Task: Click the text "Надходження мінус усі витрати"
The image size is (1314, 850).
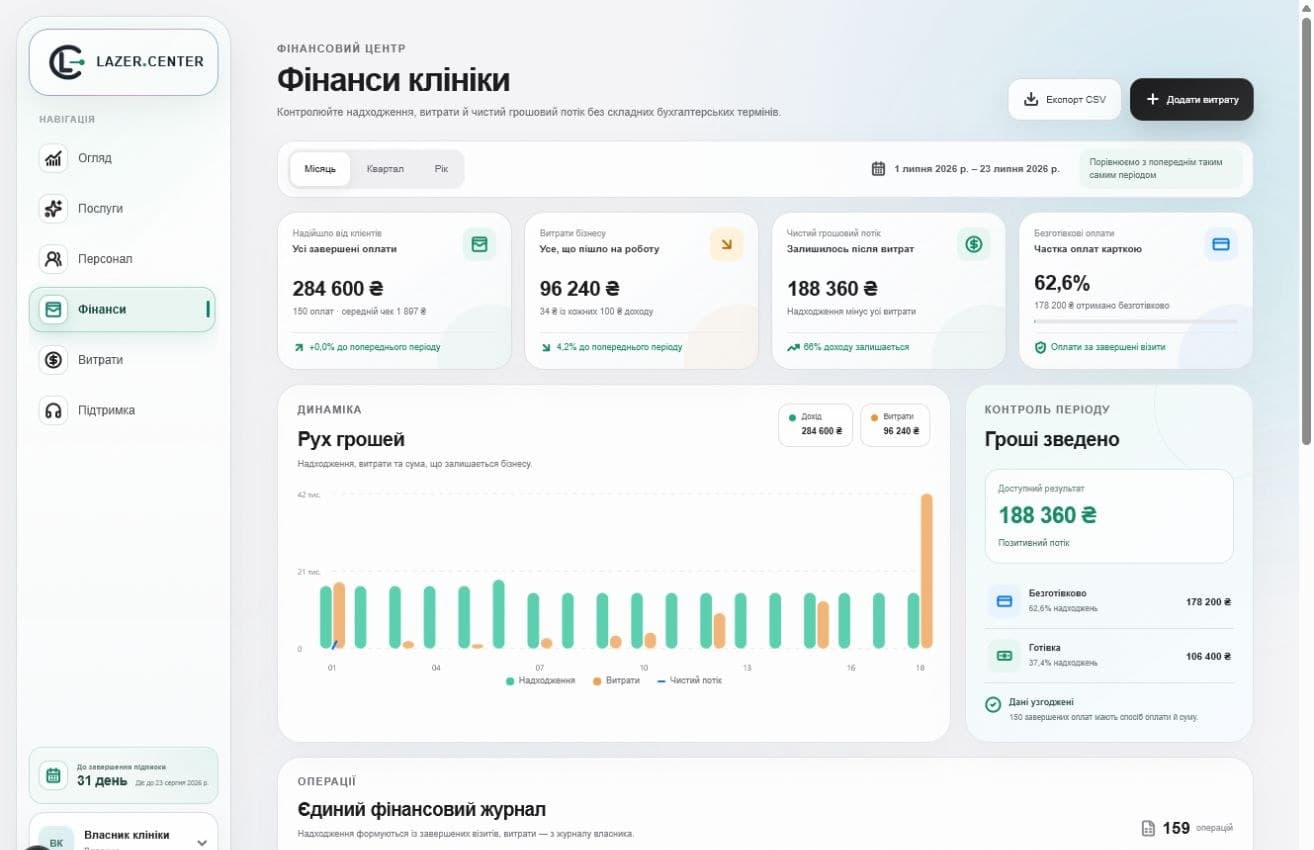Action: [x=851, y=311]
